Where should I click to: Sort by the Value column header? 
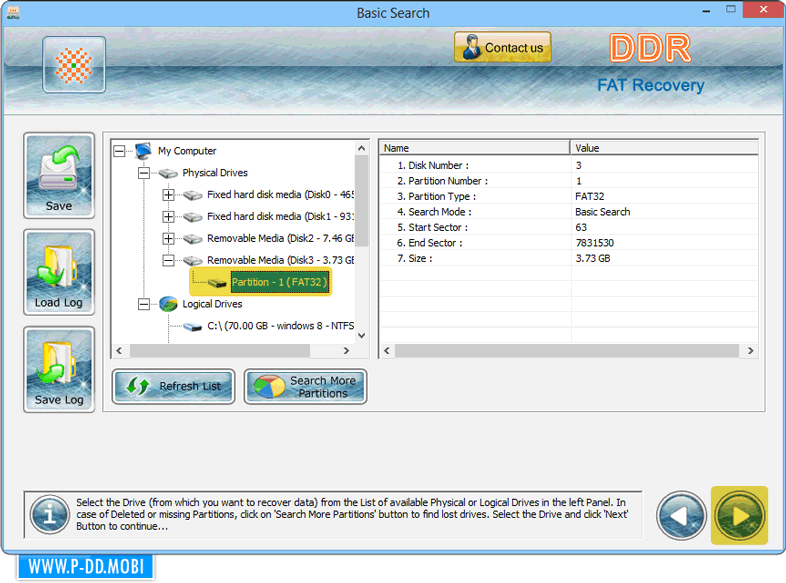coord(662,148)
